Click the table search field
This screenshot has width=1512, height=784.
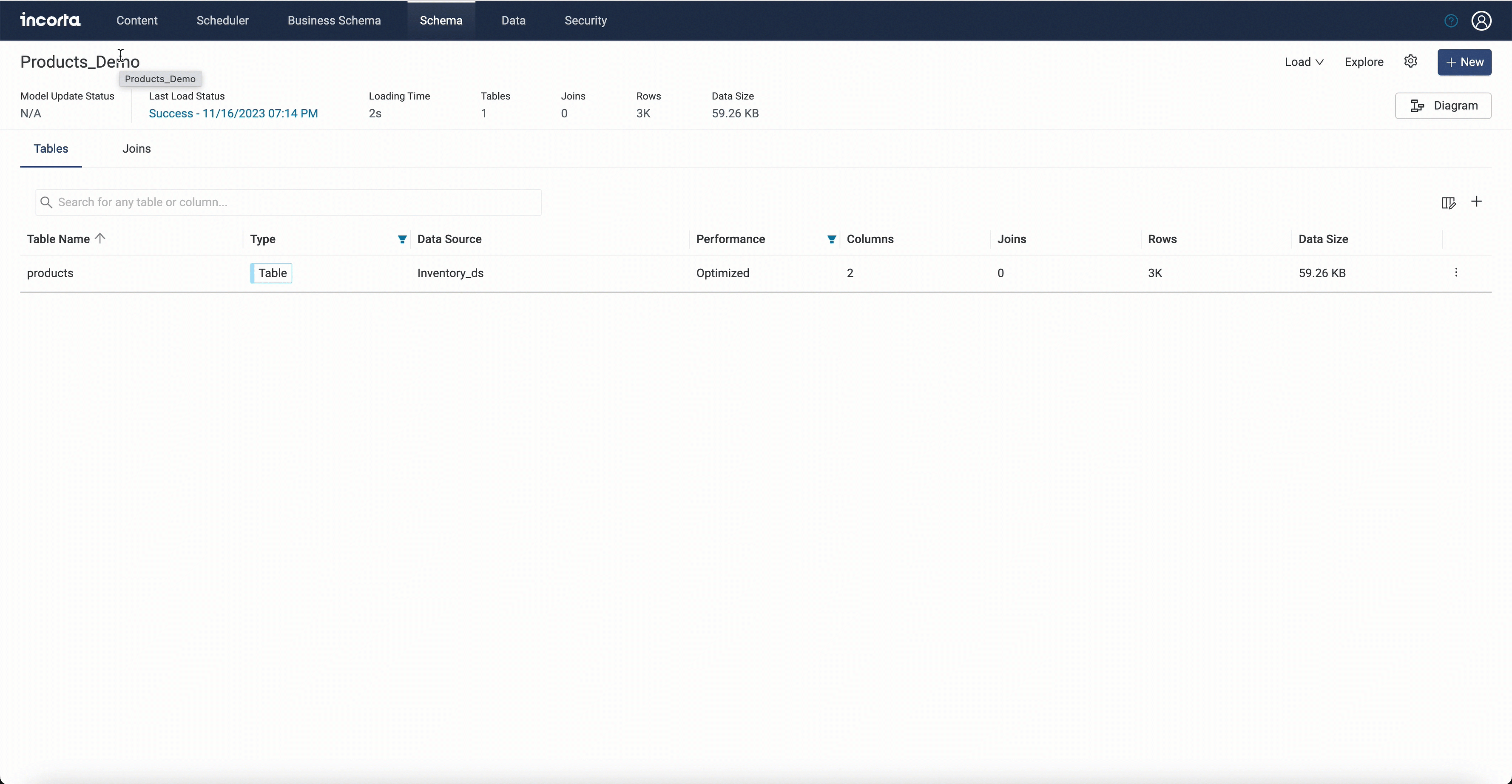pos(287,202)
